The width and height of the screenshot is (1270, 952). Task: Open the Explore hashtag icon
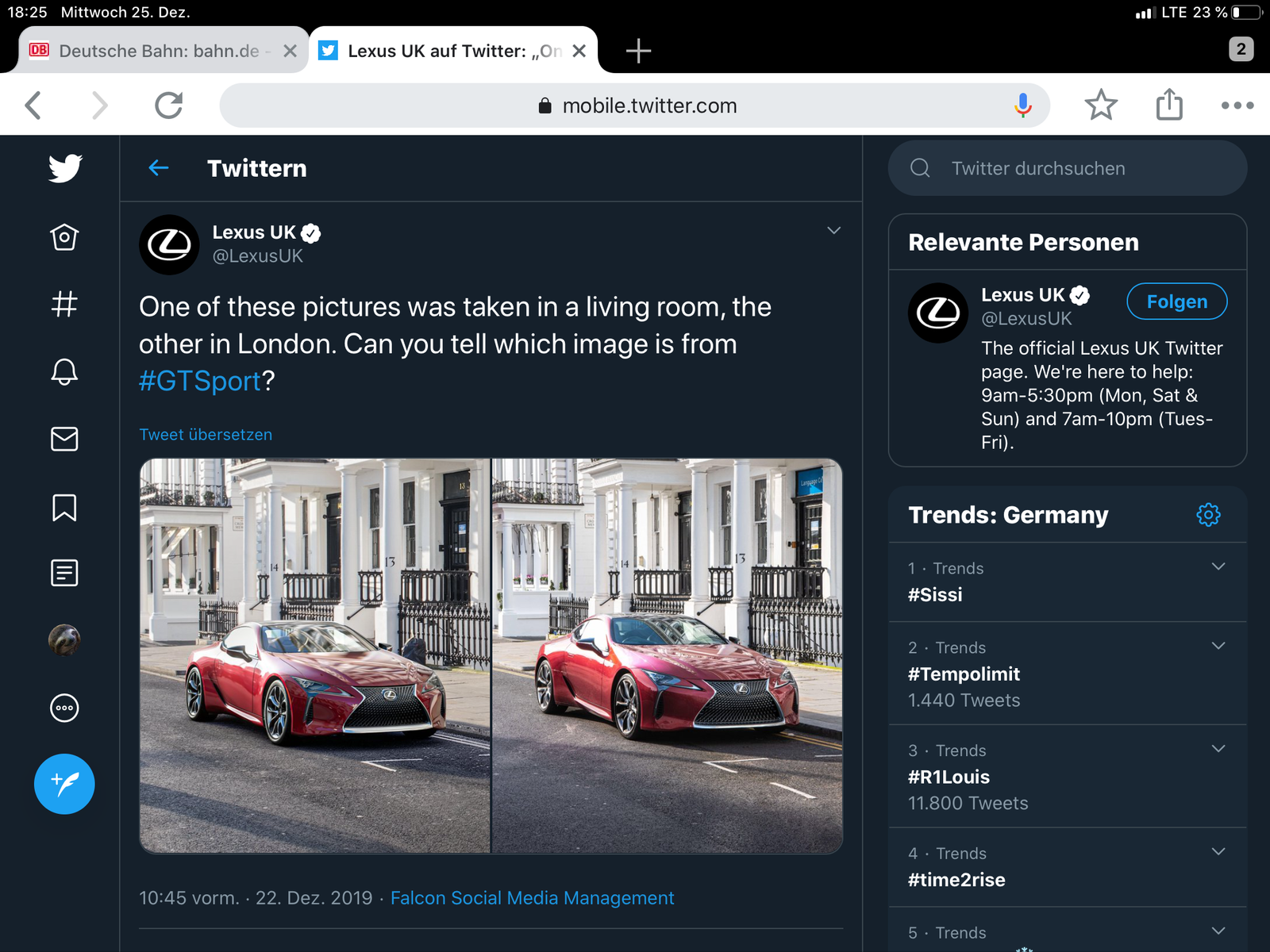(64, 304)
